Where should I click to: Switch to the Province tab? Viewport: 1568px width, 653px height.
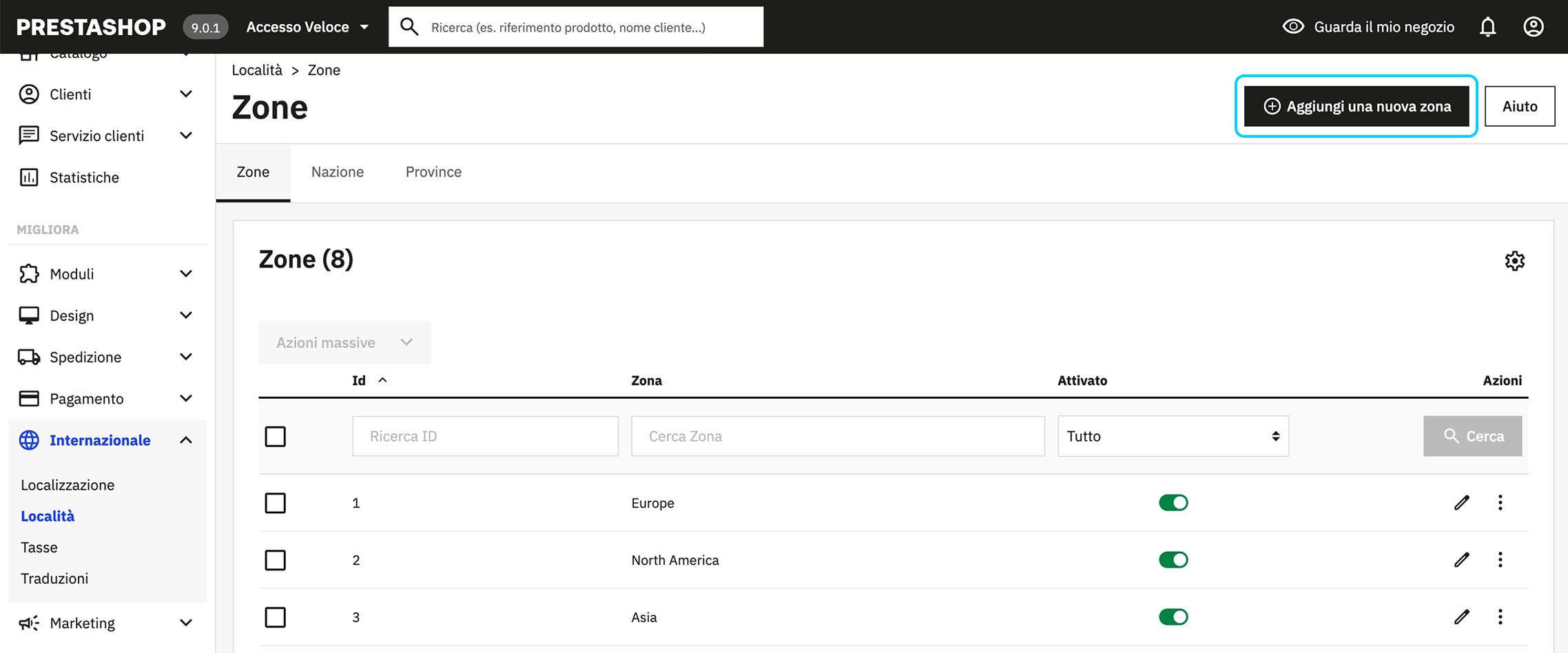pyautogui.click(x=433, y=172)
